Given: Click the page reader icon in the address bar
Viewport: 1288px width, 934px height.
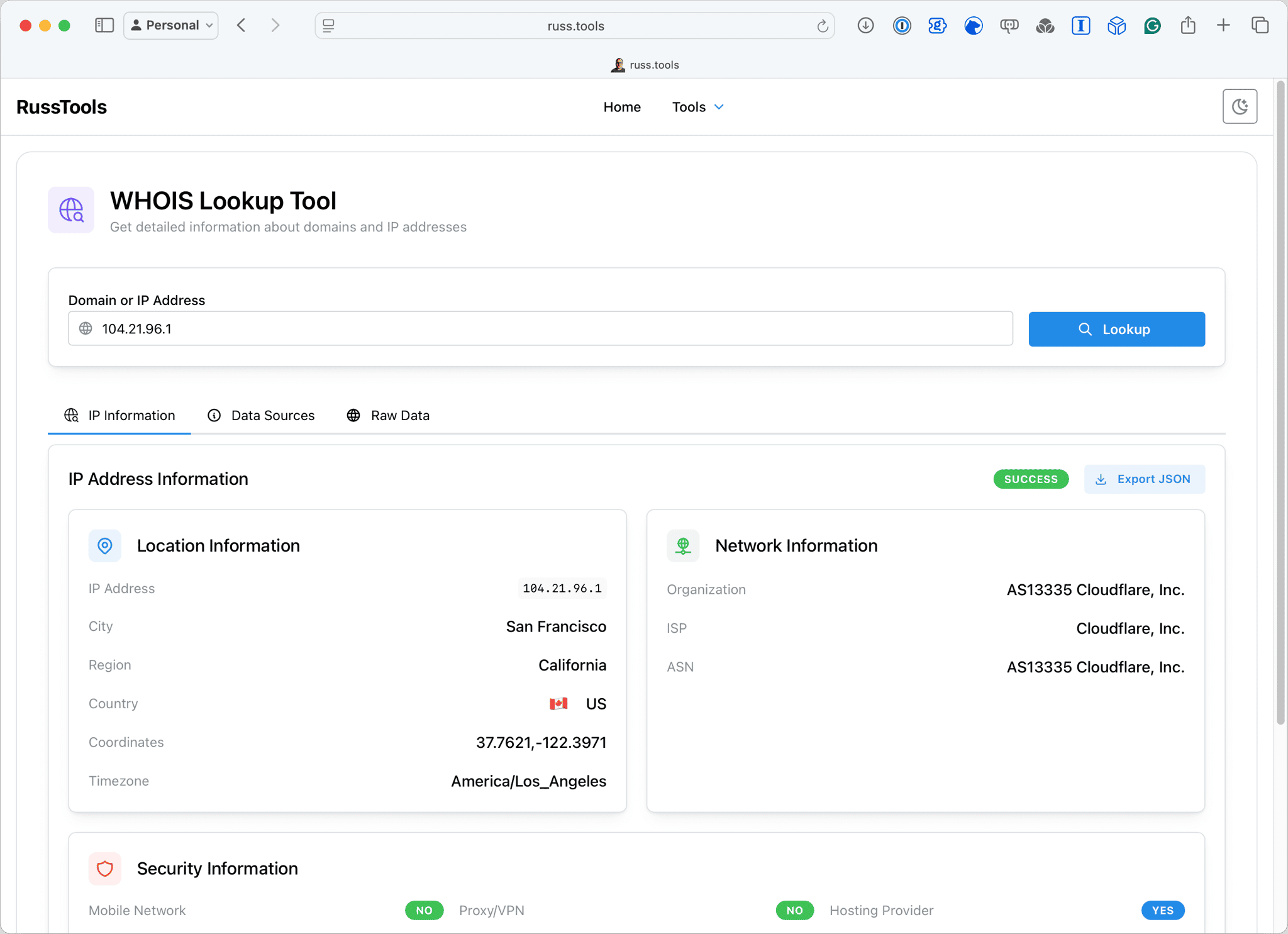Looking at the screenshot, I should point(328,26).
